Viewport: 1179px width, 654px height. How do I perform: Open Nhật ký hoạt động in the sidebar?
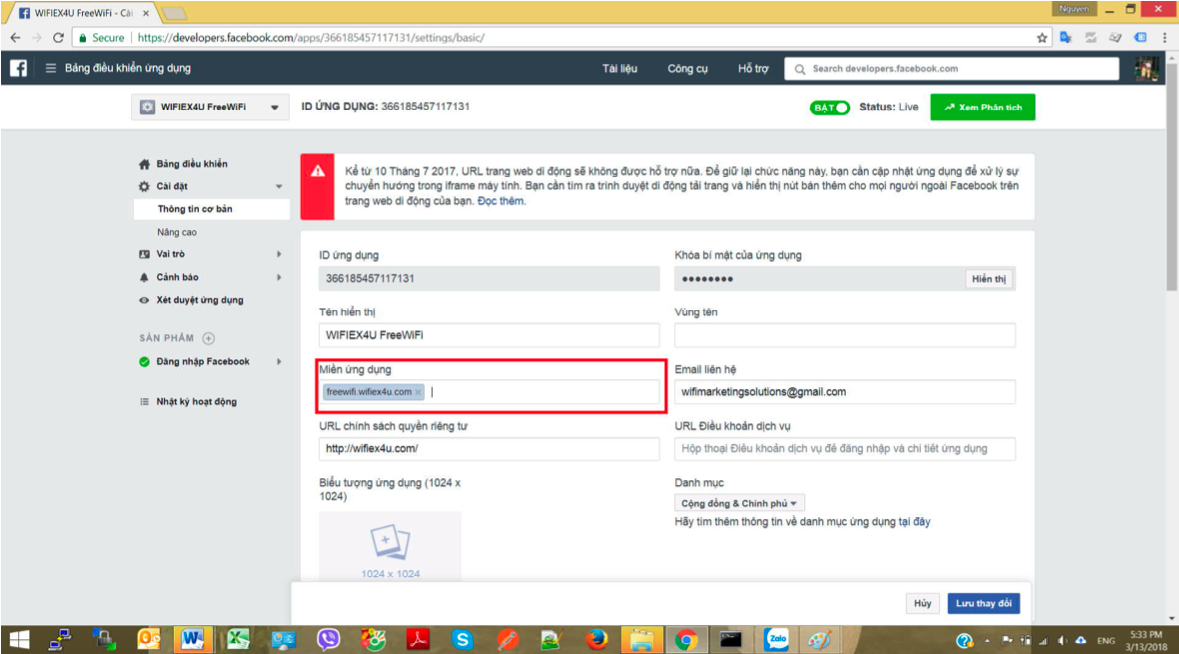[196, 401]
